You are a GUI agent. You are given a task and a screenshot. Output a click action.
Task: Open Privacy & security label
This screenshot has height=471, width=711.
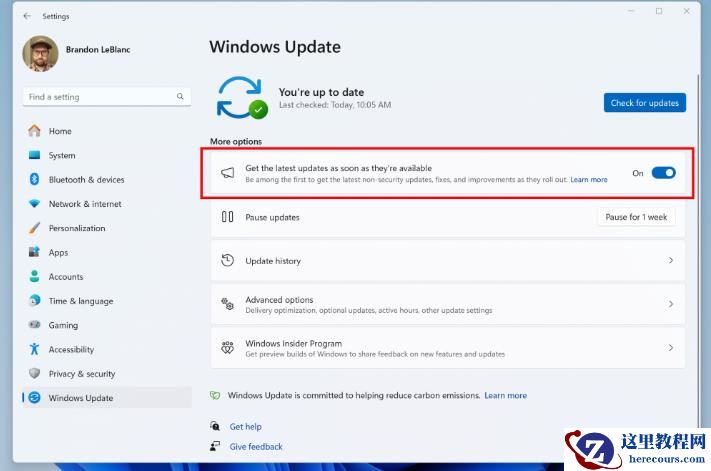pos(82,374)
